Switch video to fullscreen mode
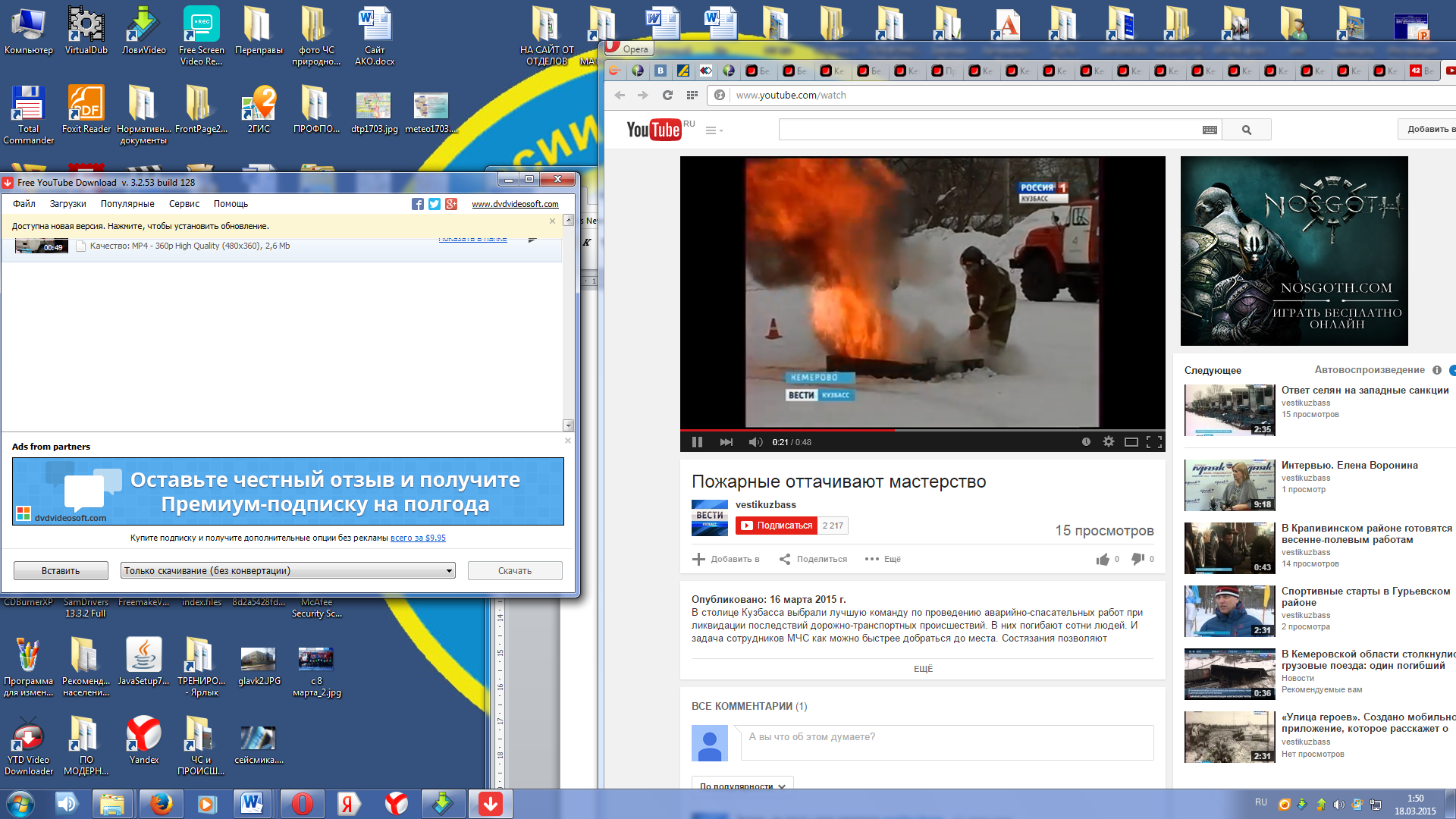The image size is (1456, 819). pos(1154,442)
